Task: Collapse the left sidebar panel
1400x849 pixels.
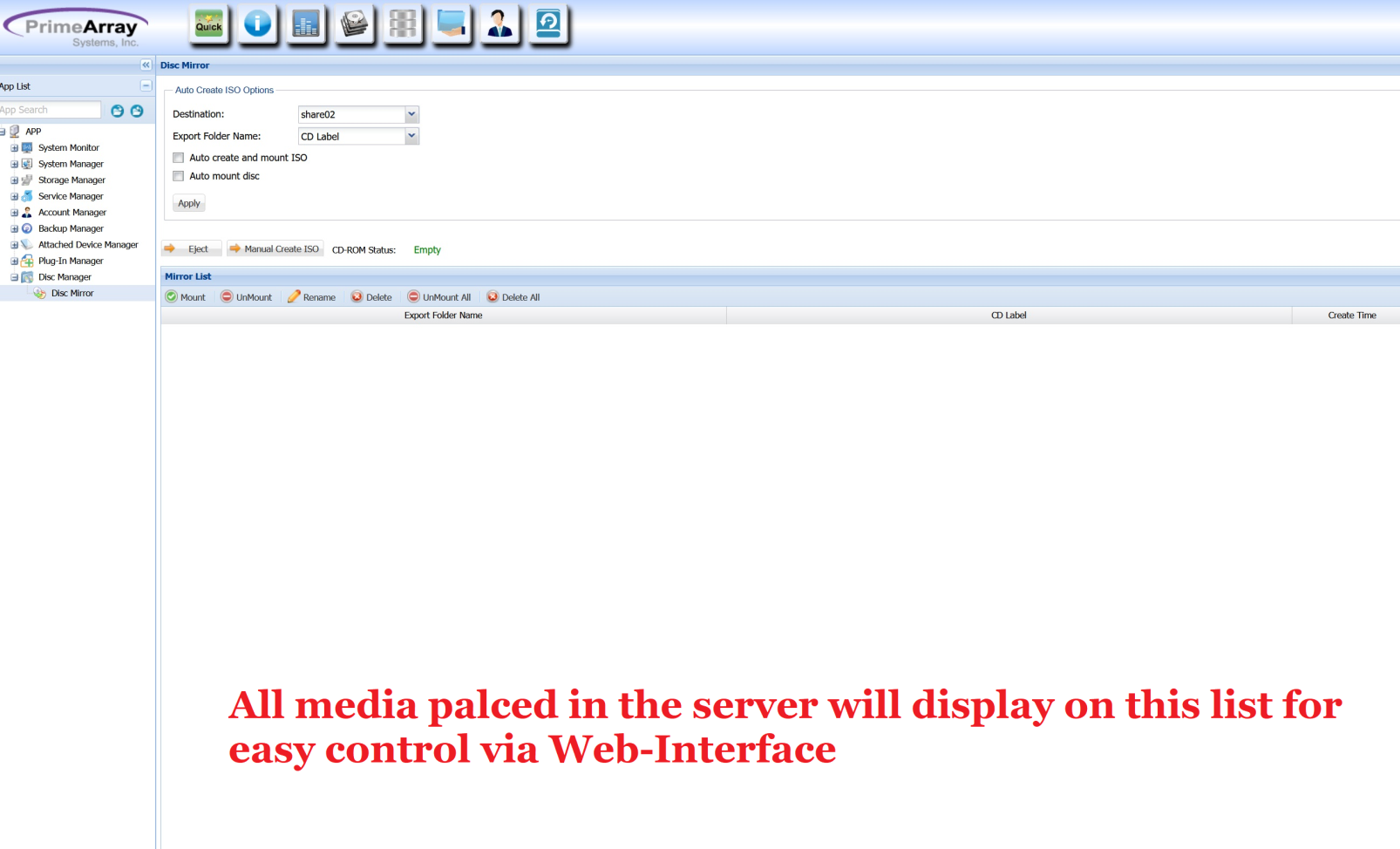Action: [x=146, y=65]
